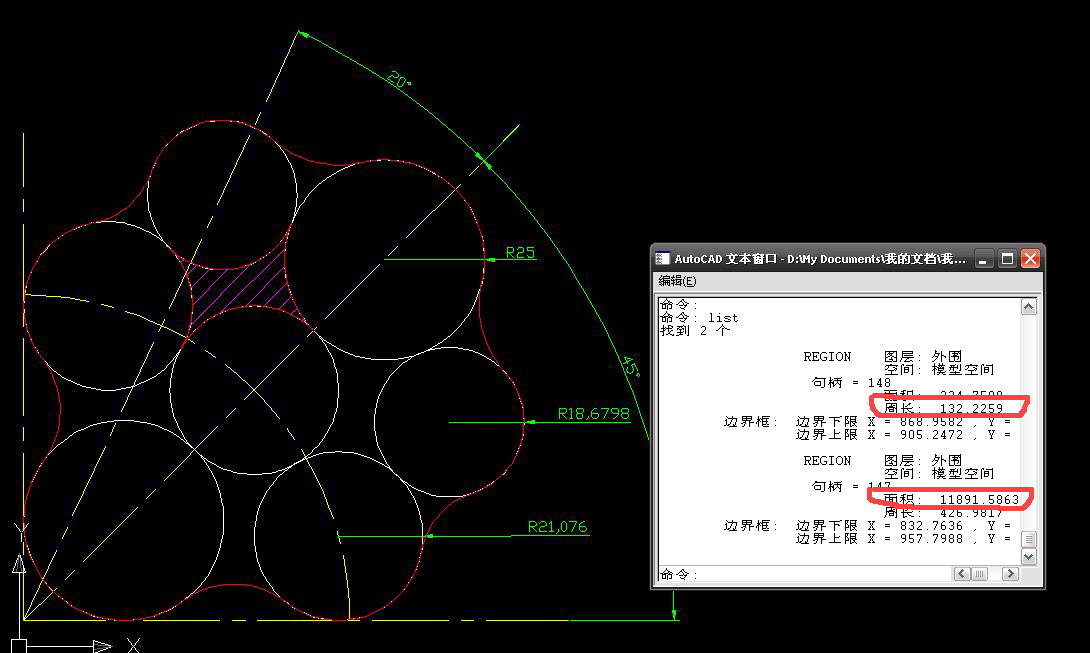This screenshot has width=1090, height=653.
Task: Click the horizontal scroll right arrow
Action: pyautogui.click(x=1010, y=574)
